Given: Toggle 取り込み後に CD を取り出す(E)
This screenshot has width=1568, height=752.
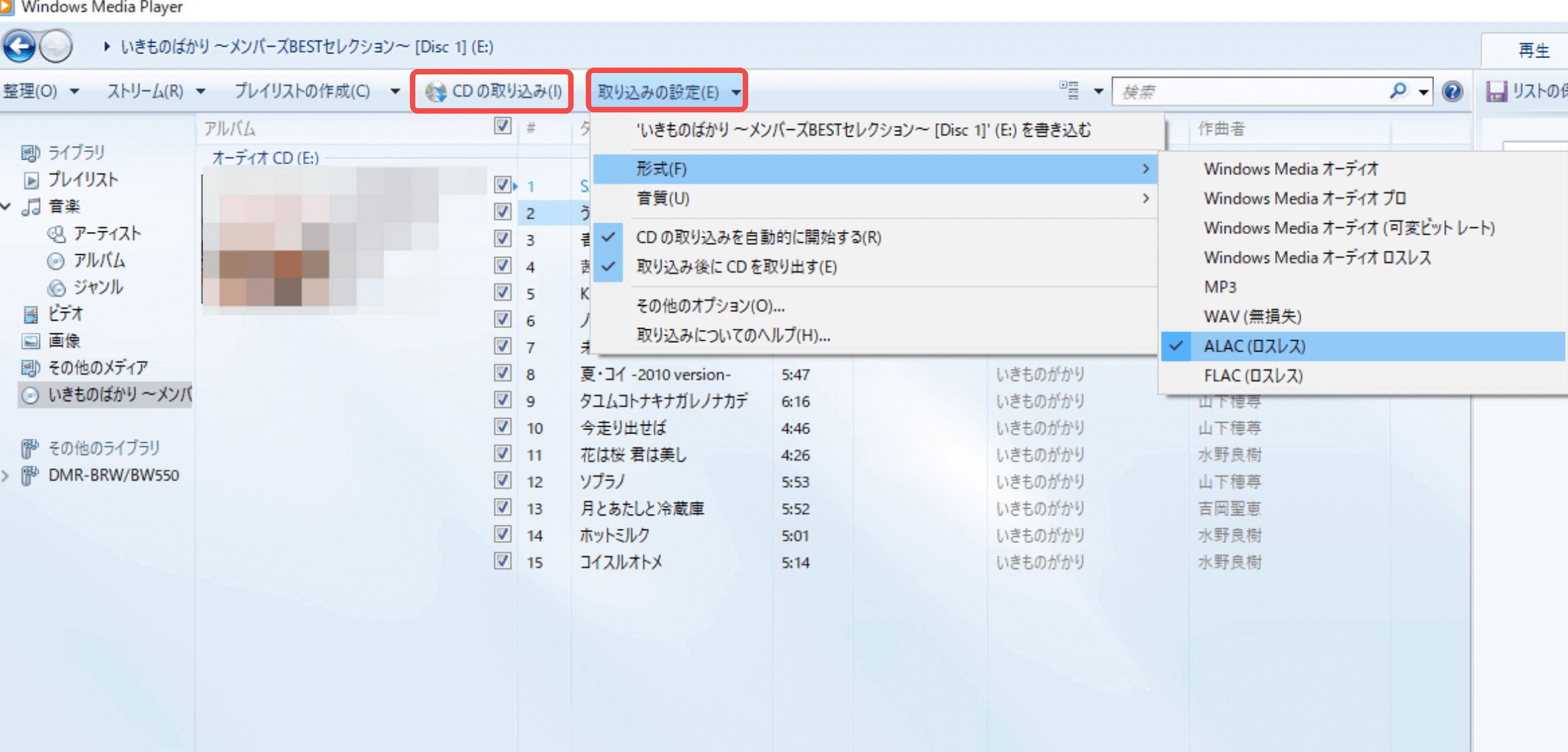Looking at the screenshot, I should pos(875,267).
